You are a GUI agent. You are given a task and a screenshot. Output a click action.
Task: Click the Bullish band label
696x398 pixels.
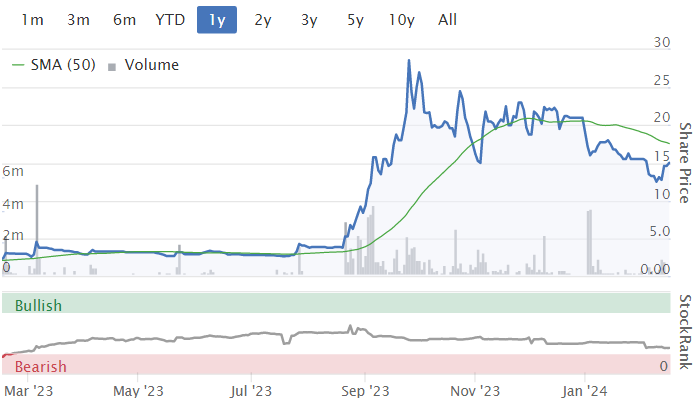coord(38,306)
